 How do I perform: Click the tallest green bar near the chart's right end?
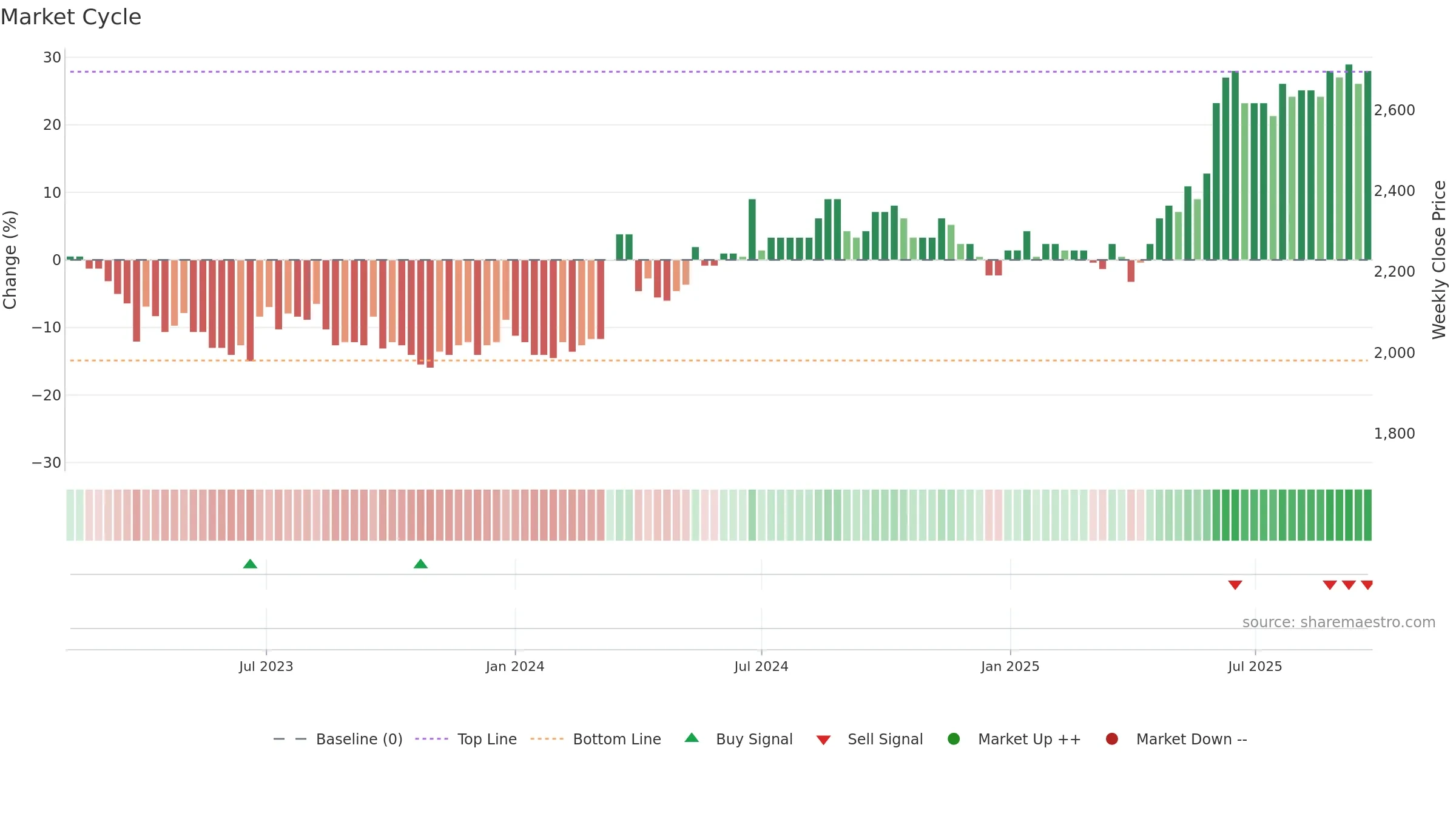tap(1349, 162)
